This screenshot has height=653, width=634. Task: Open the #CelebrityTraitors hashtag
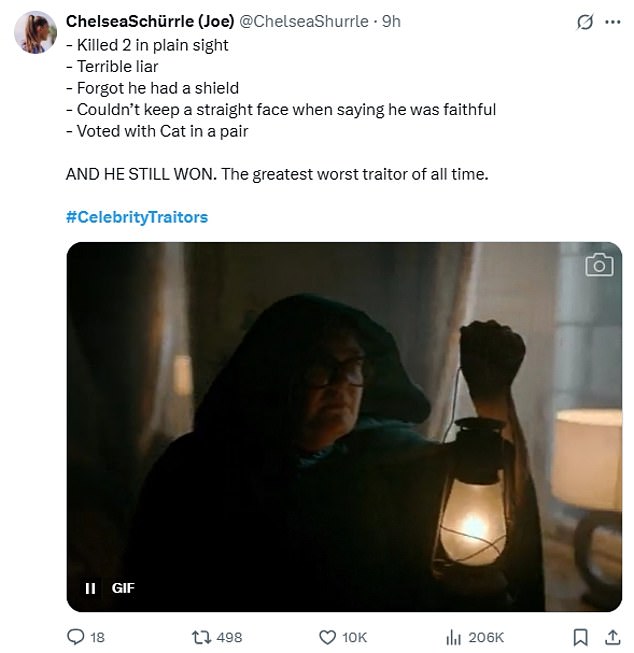point(137,216)
